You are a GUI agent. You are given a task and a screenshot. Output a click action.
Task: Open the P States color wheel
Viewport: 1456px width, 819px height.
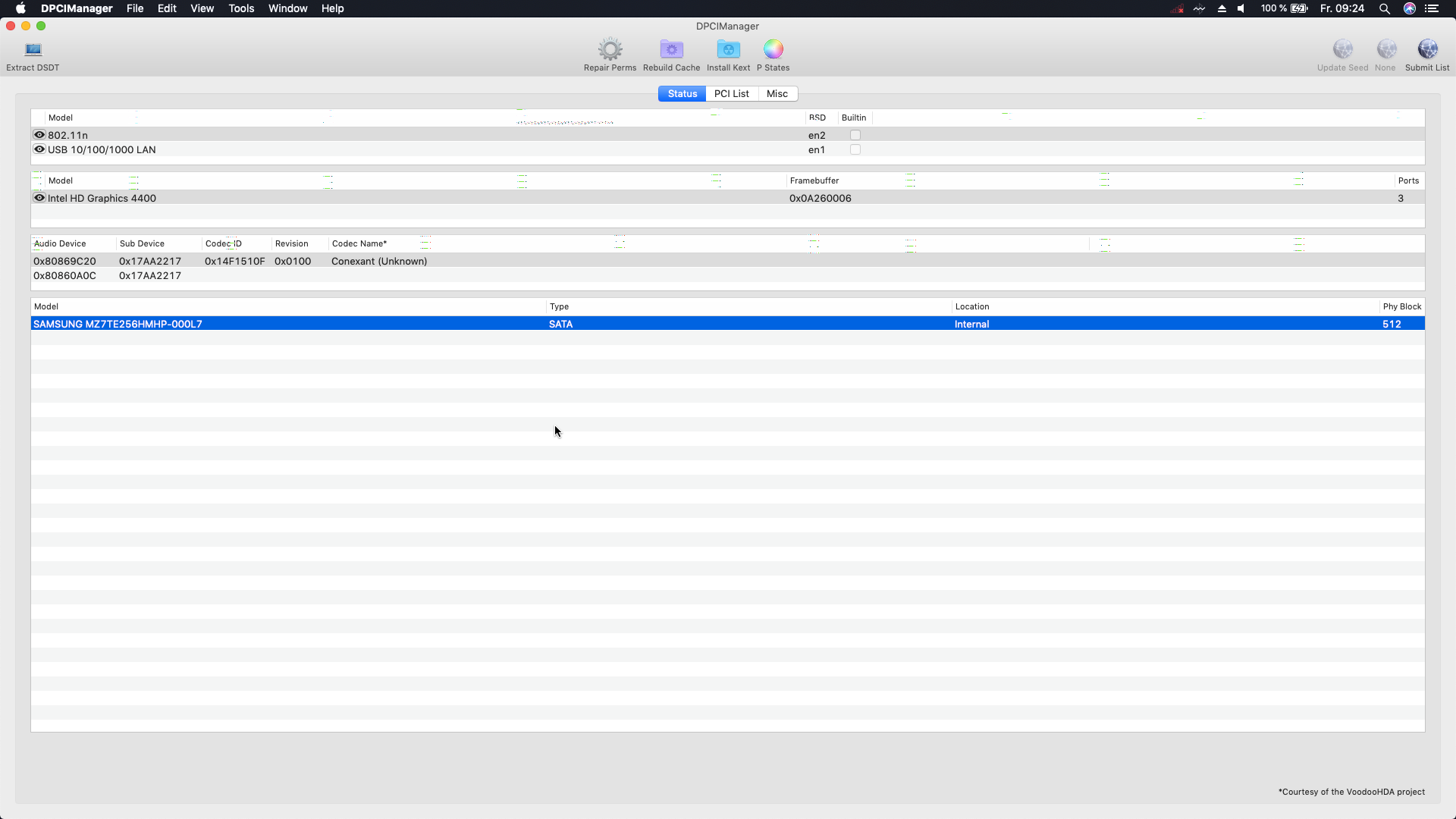(x=773, y=50)
